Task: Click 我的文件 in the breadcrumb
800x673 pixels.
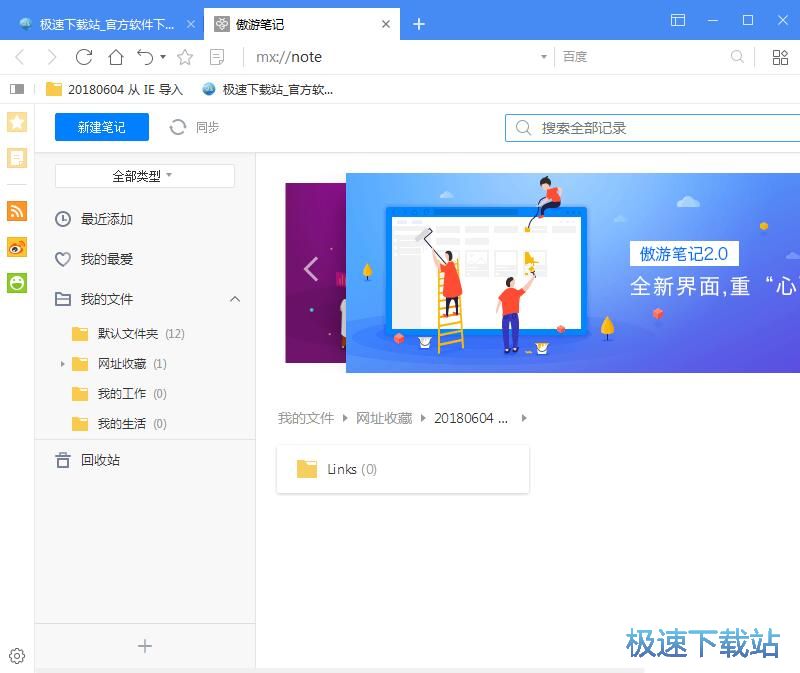Action: pos(306,418)
